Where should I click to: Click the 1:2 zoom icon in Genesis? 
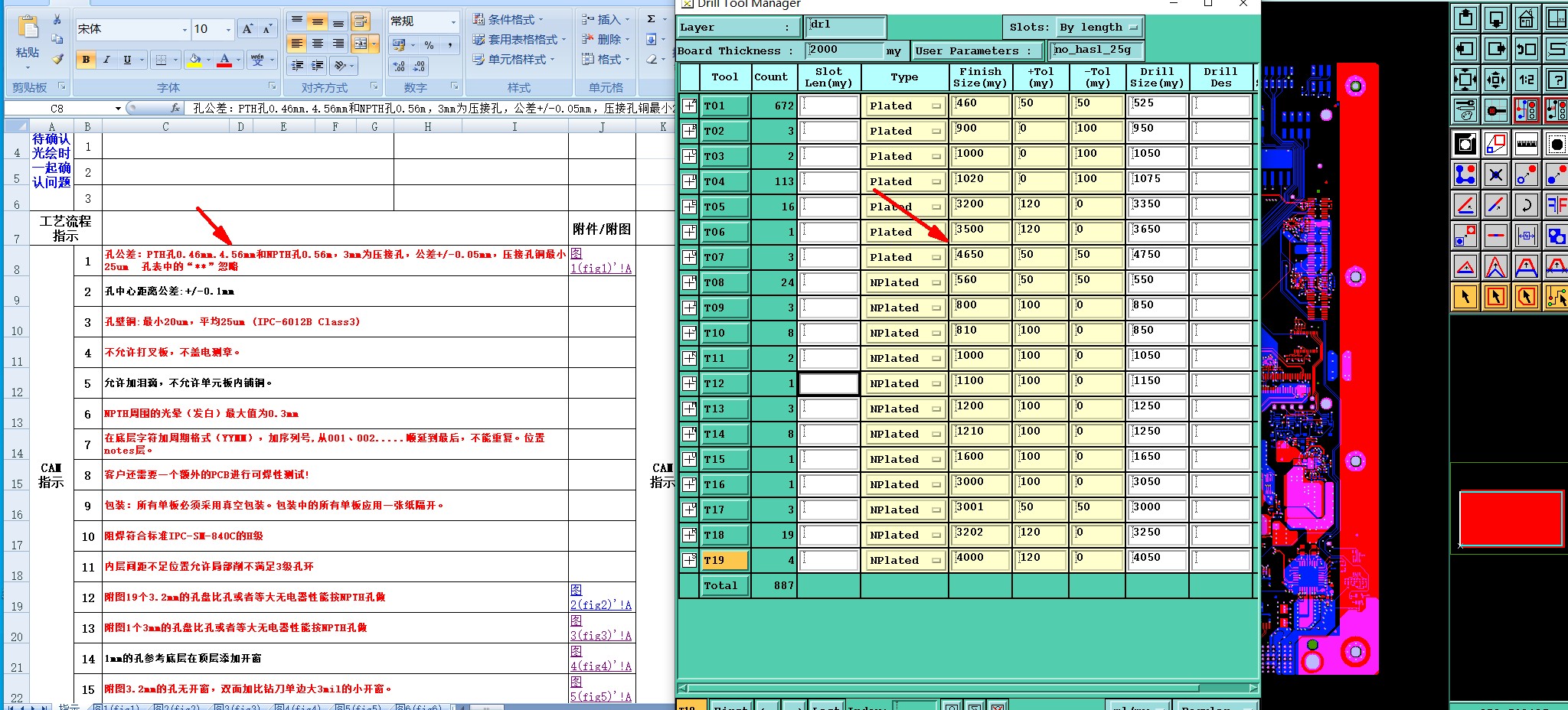[1526, 79]
